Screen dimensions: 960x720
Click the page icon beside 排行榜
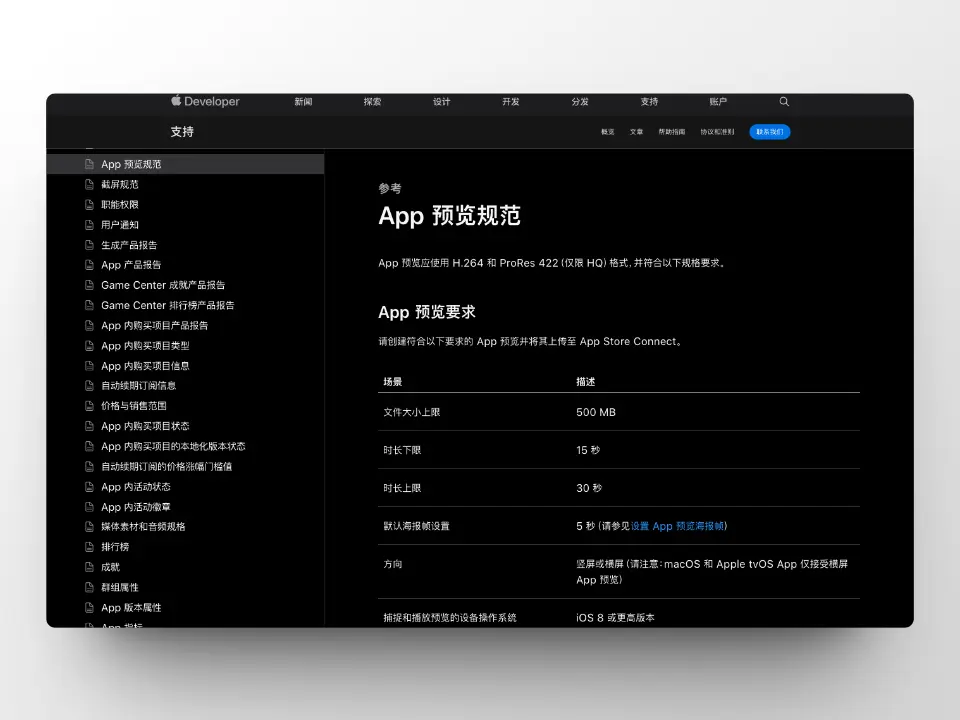pos(89,547)
